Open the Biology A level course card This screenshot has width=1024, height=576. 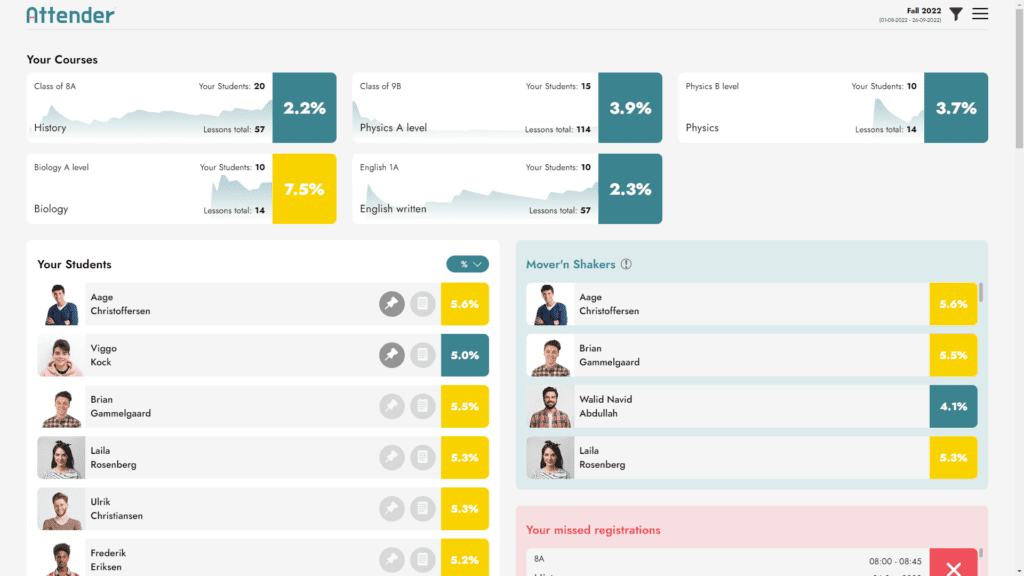tap(150, 189)
